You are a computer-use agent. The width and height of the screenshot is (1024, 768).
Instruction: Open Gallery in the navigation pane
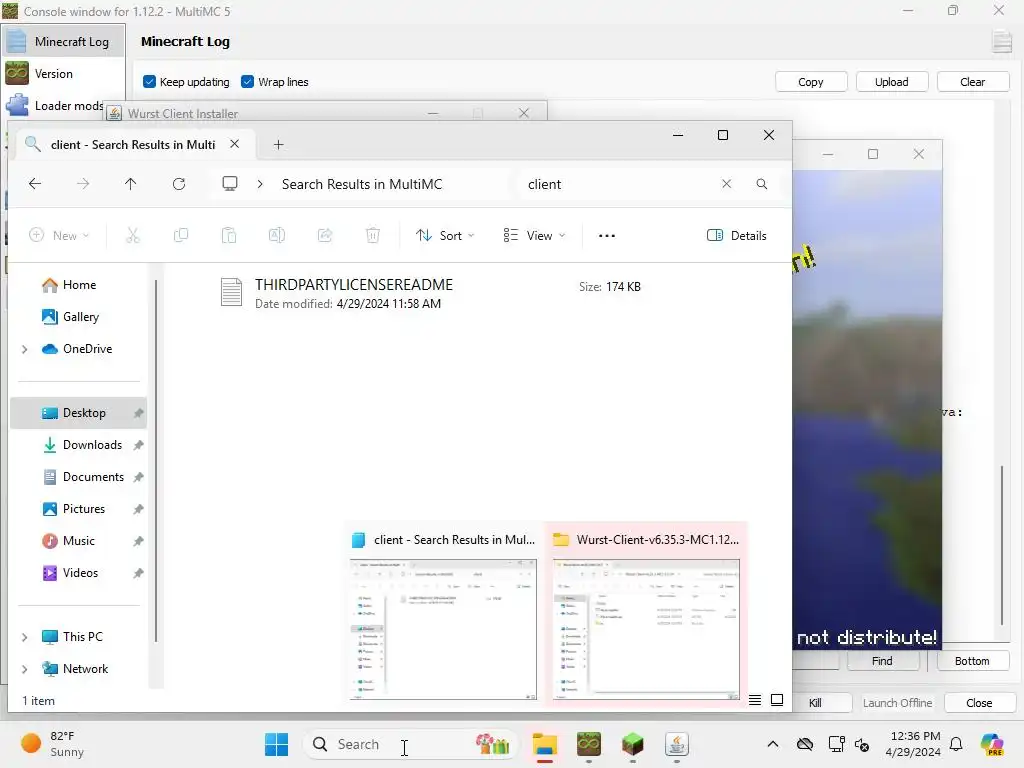pyautogui.click(x=78, y=317)
